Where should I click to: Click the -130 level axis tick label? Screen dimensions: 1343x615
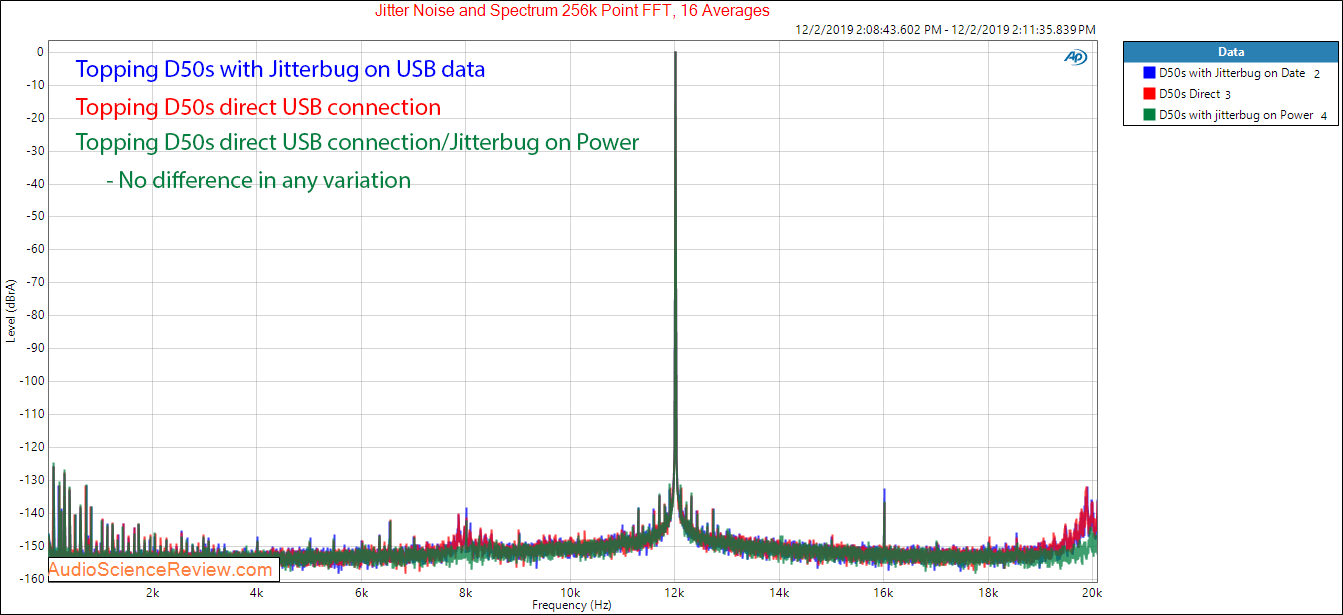click(x=32, y=480)
